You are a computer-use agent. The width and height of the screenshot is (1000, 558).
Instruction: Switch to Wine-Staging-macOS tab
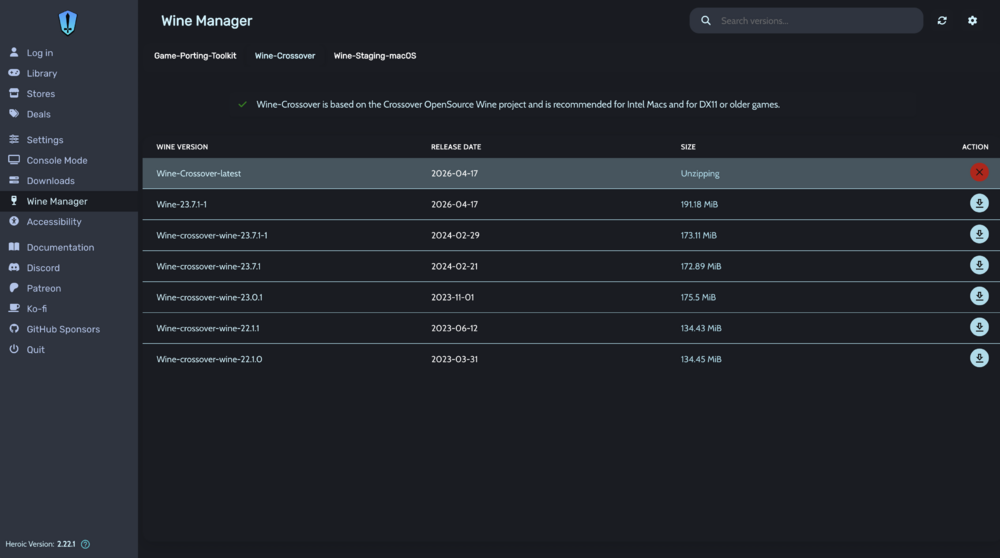point(375,55)
